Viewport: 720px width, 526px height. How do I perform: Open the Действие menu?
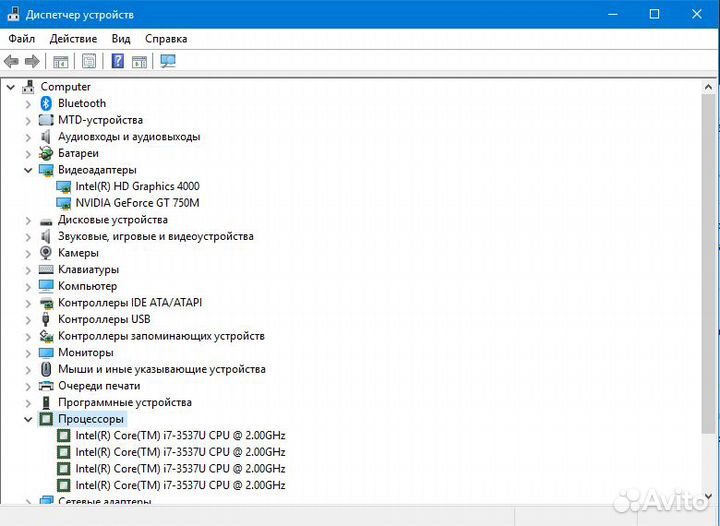(x=73, y=39)
